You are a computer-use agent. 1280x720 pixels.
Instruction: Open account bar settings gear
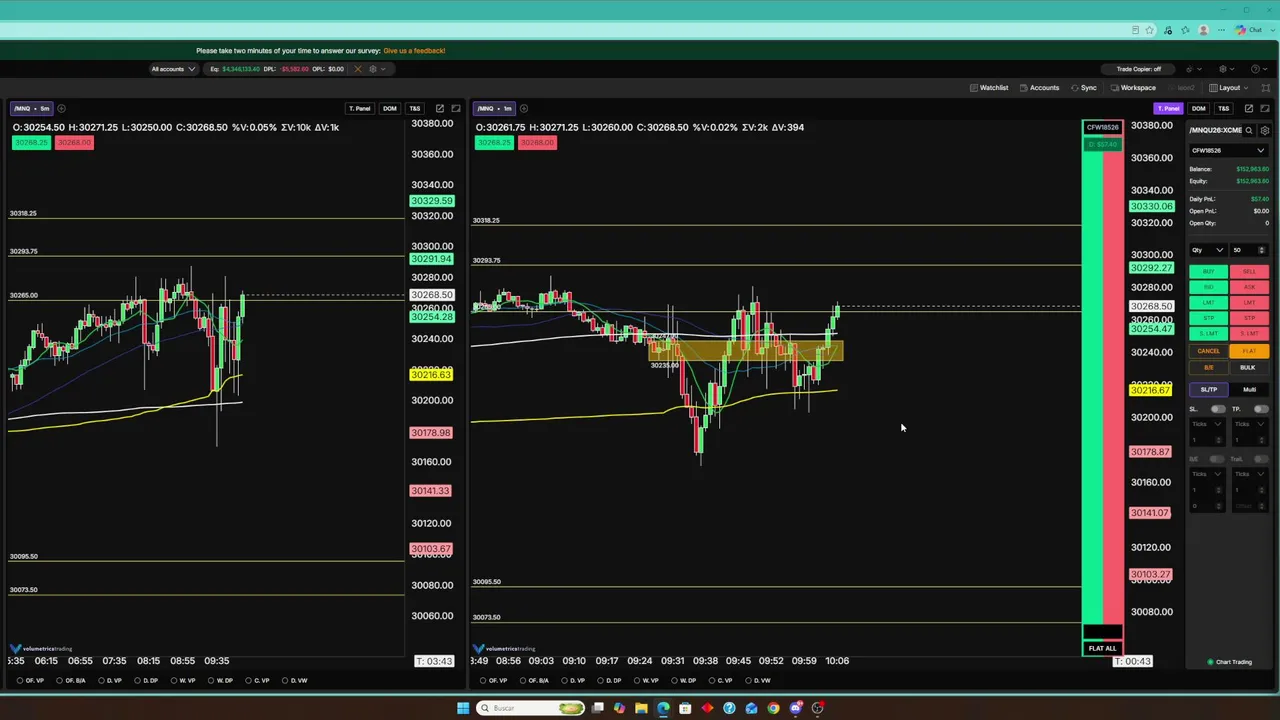coord(372,69)
